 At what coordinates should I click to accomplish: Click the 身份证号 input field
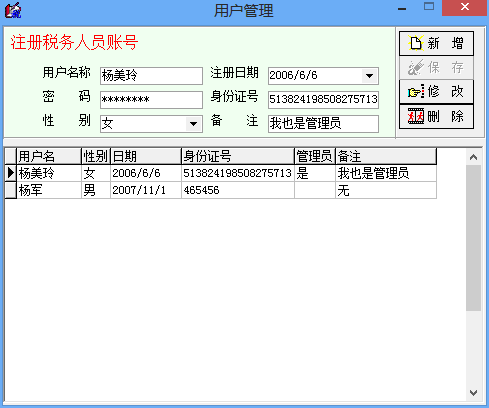tap(323, 100)
